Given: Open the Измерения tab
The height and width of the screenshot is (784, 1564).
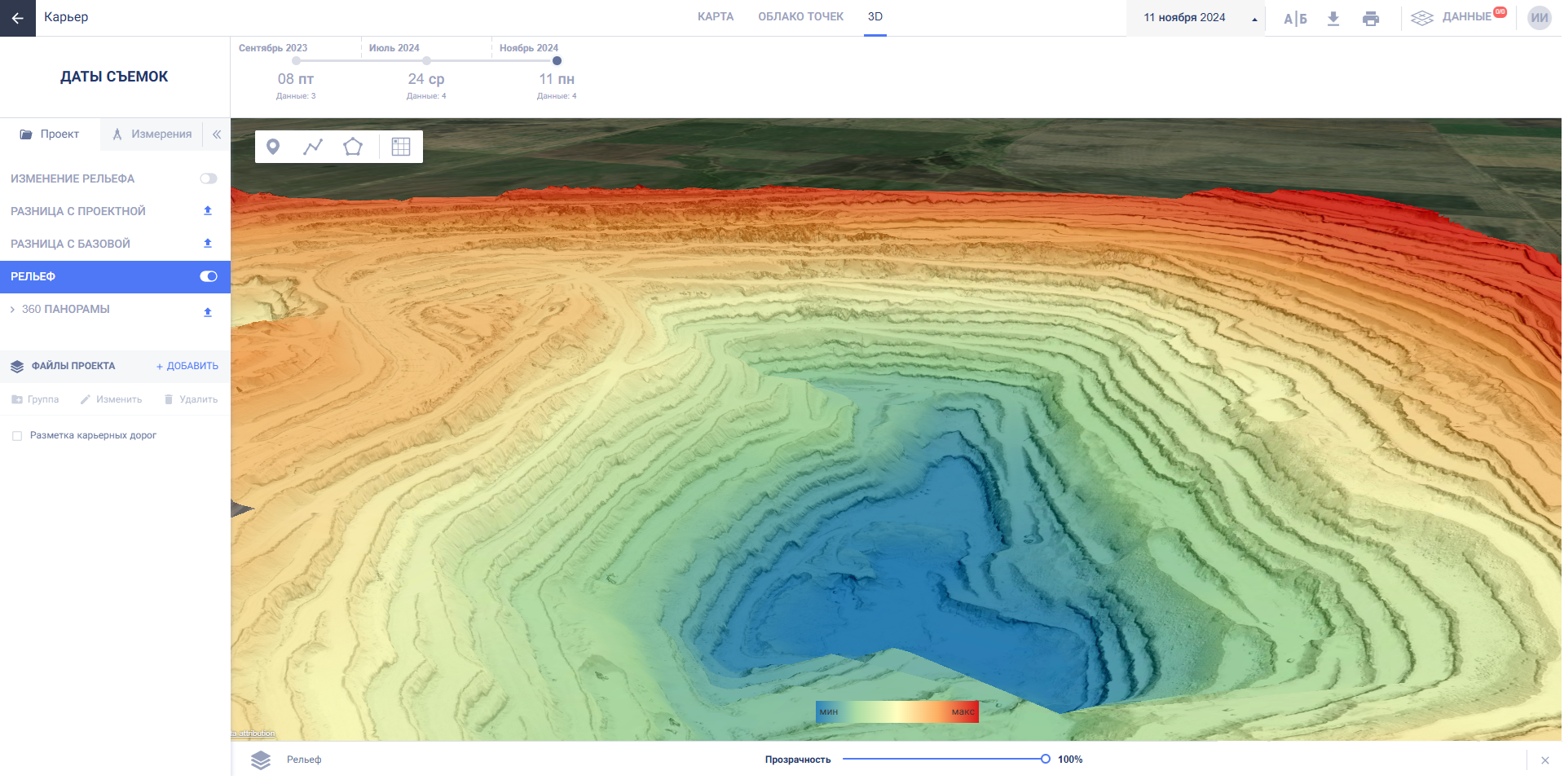Looking at the screenshot, I should pyautogui.click(x=152, y=134).
